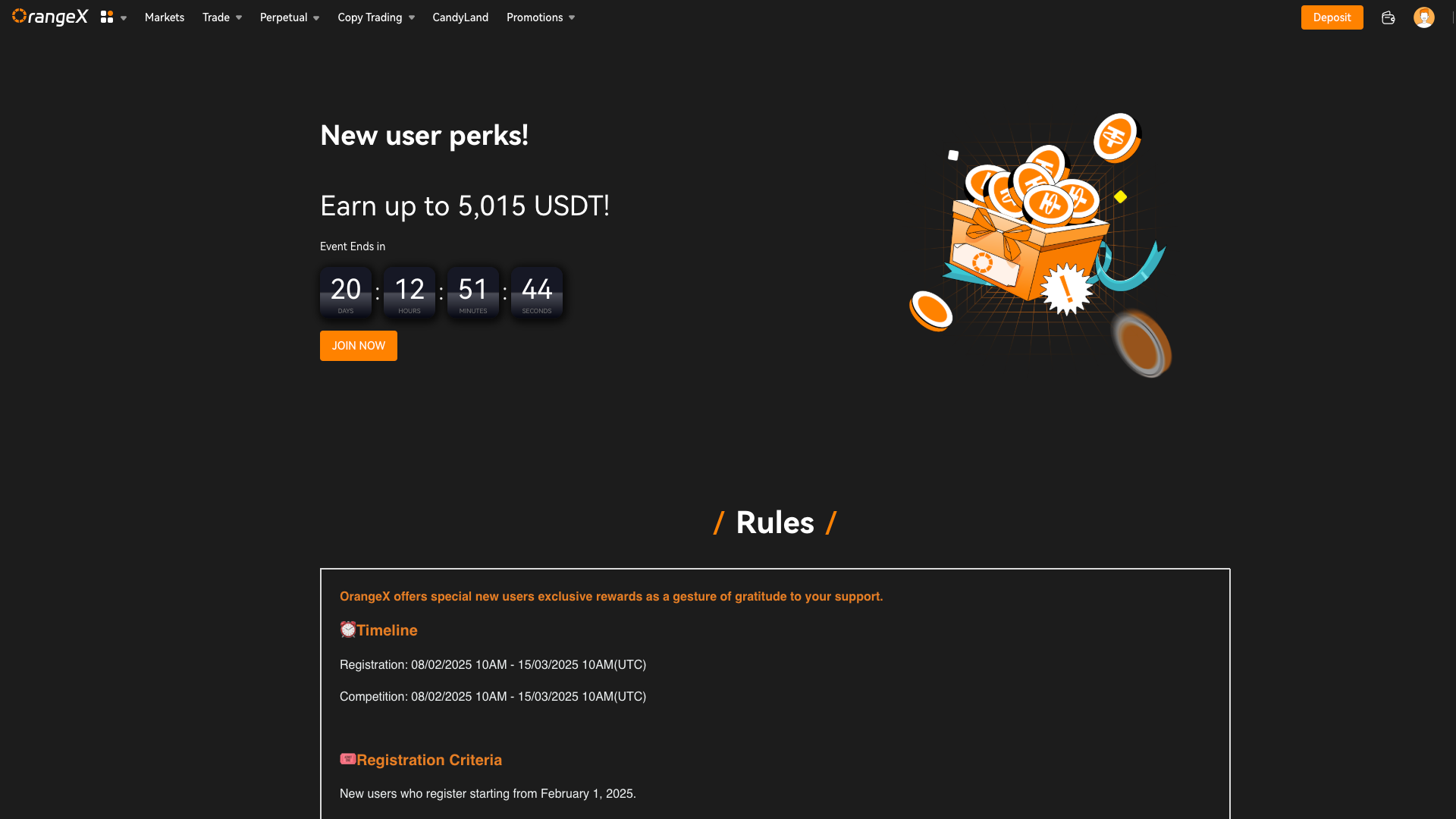Click the hours countdown tile

[409, 292]
